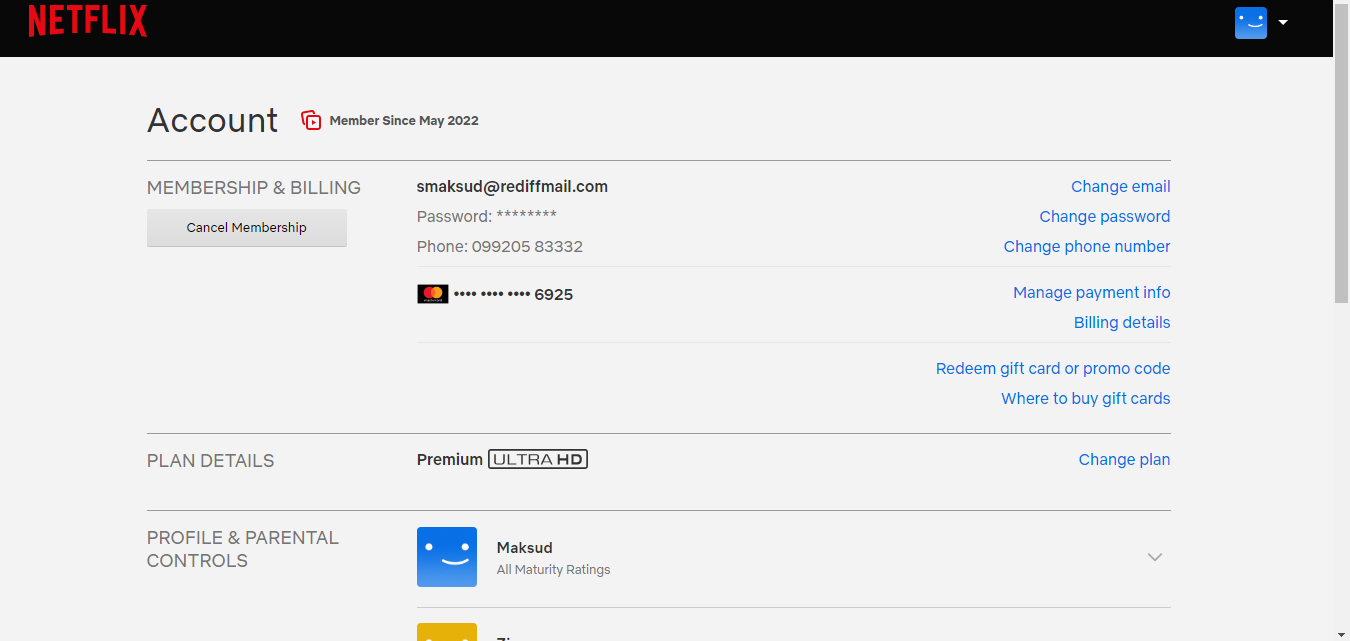Click the Phone: 099205 83332 text
This screenshot has width=1350, height=641.
[x=500, y=247]
